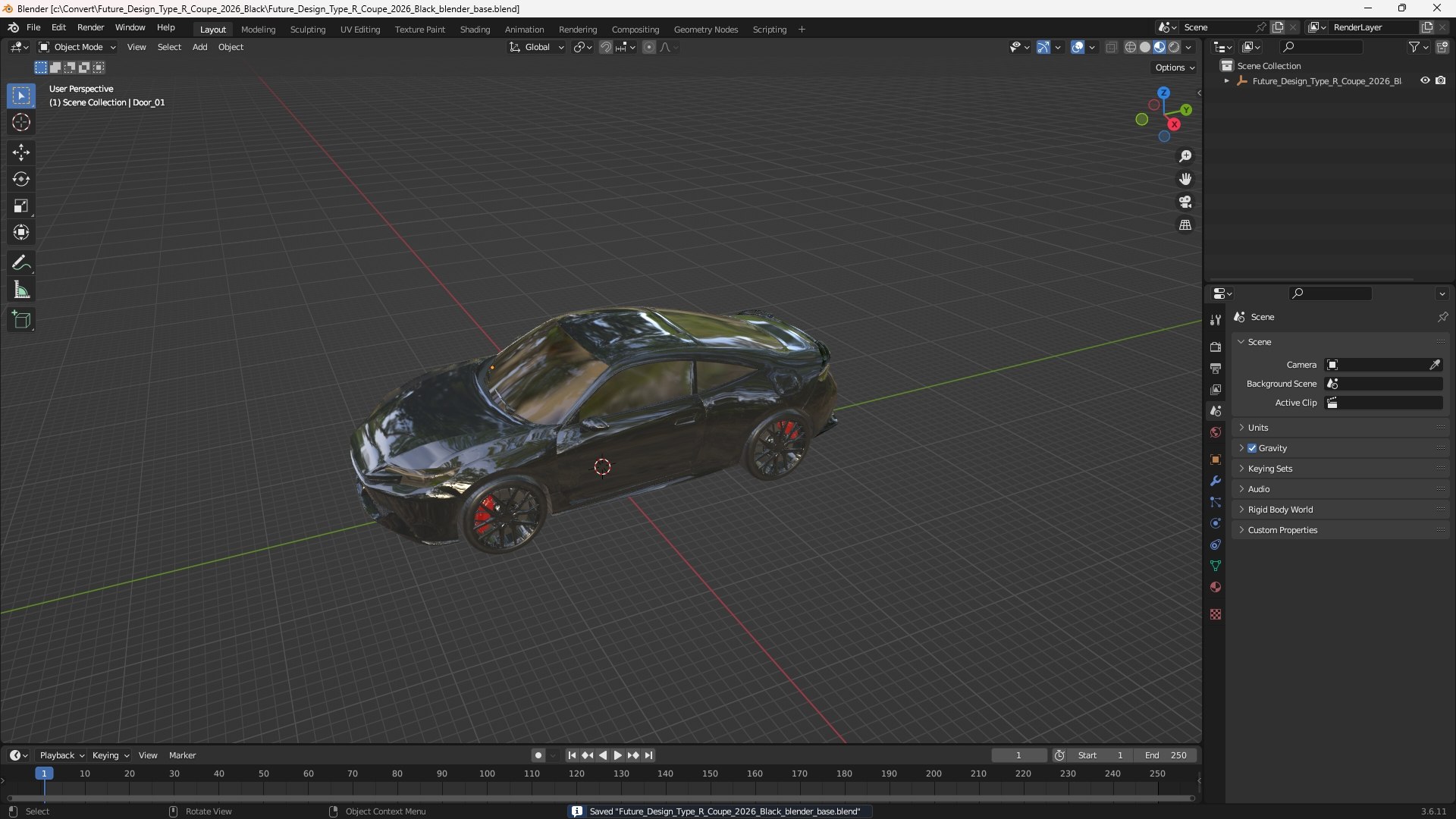This screenshot has height=819, width=1456.
Task: Open the Playback dropdown in timeline
Action: [61, 755]
